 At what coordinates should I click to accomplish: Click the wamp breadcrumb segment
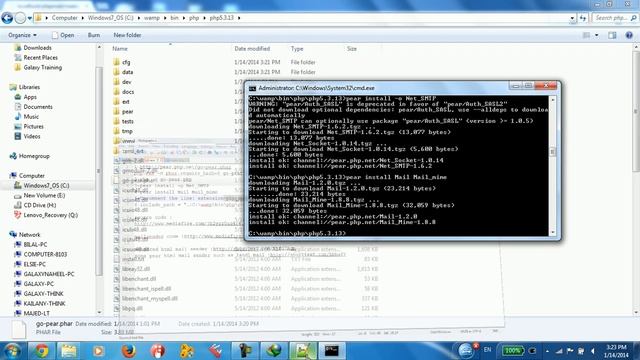[x=151, y=18]
